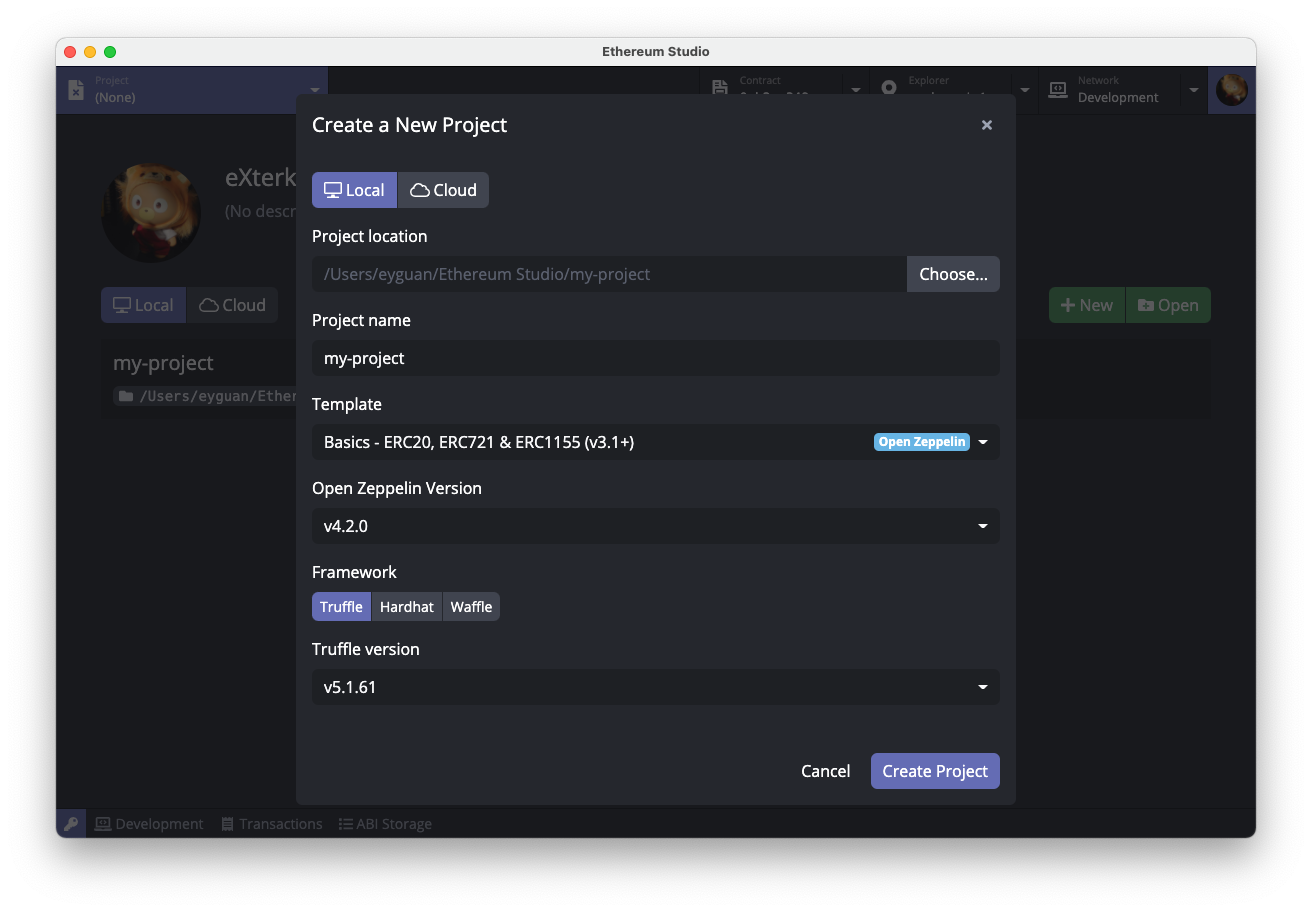
Task: Click the user avatar in the top right
Action: coord(1232,90)
